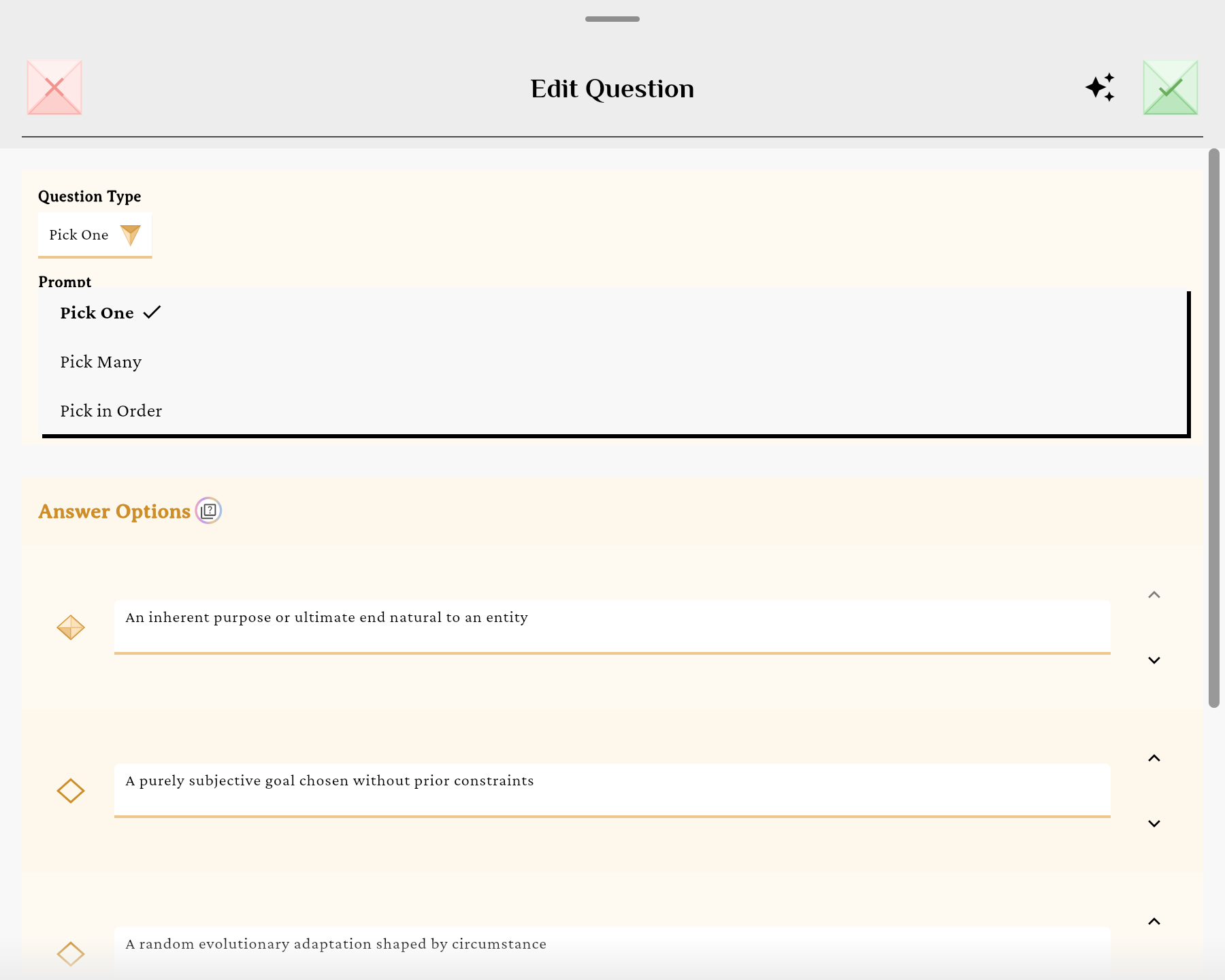Confirm changes with the green checkmark button
1225x980 pixels.
coord(1171,87)
